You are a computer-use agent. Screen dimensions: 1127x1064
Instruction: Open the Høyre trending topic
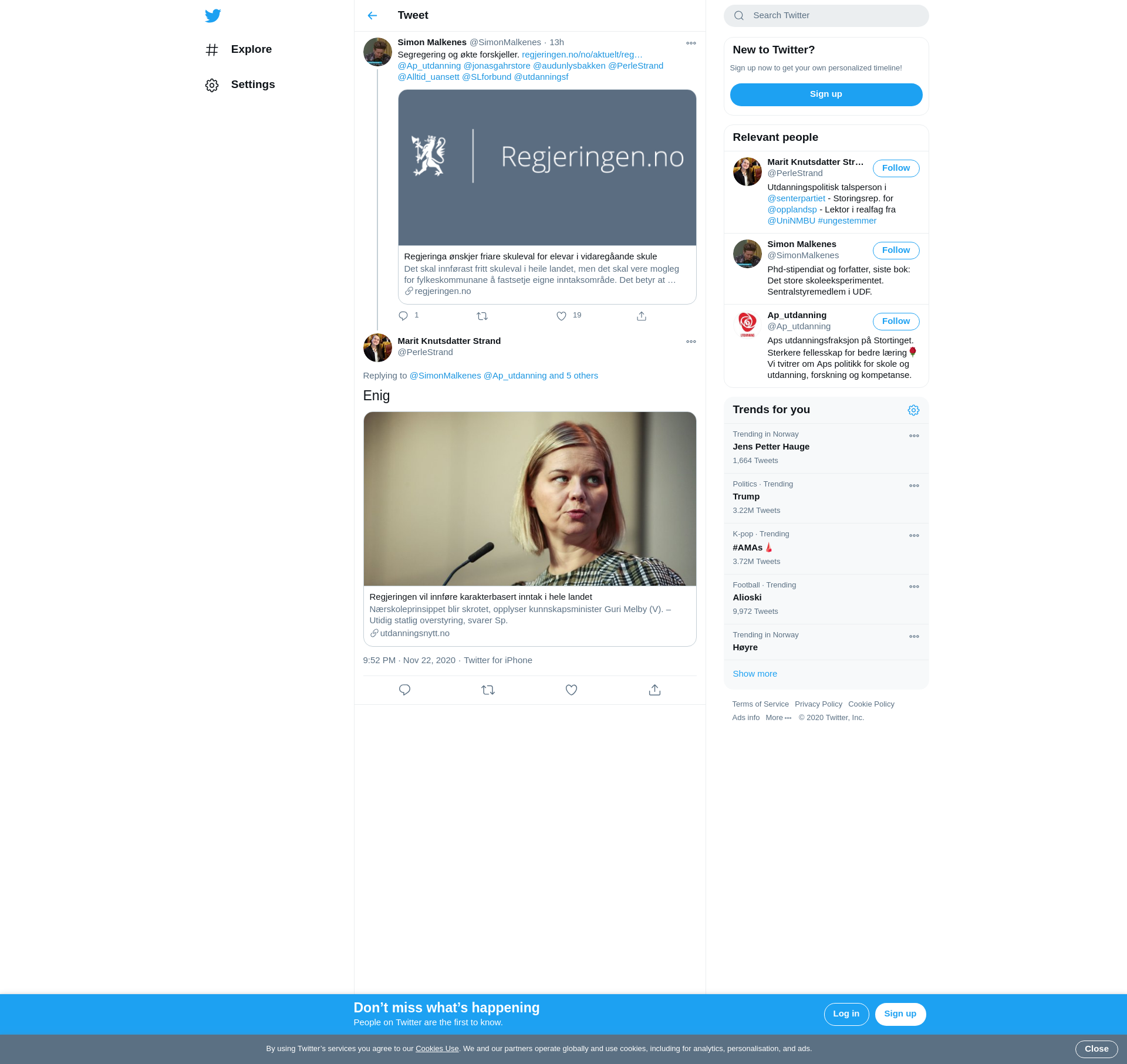point(826,642)
